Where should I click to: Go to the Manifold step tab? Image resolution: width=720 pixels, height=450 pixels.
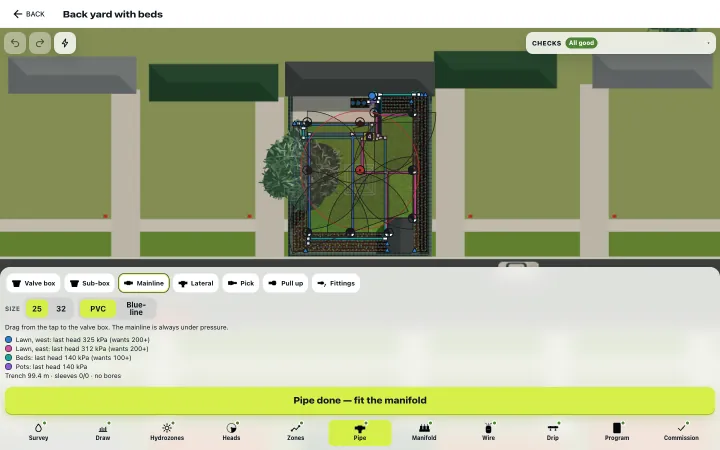[x=424, y=433]
